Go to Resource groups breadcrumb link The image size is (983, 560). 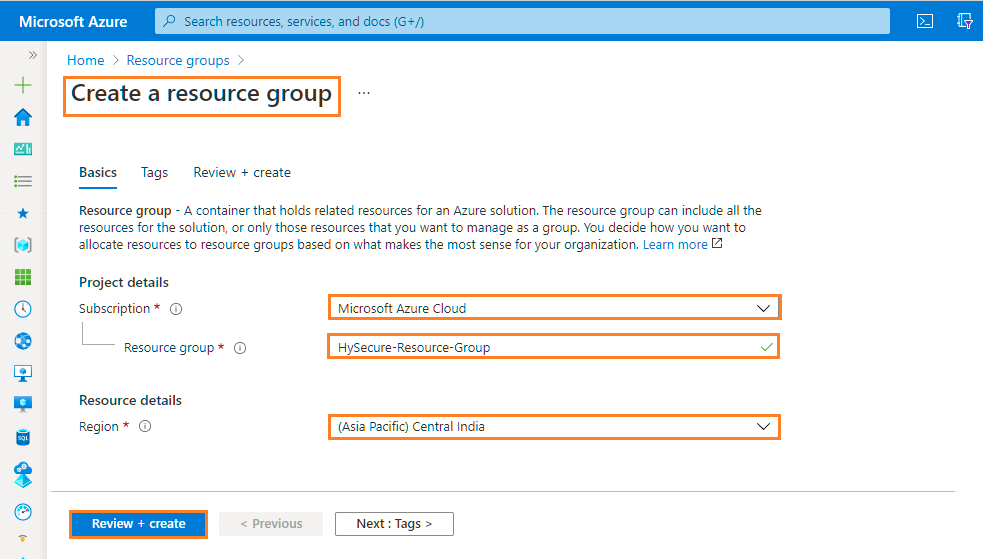point(178,60)
